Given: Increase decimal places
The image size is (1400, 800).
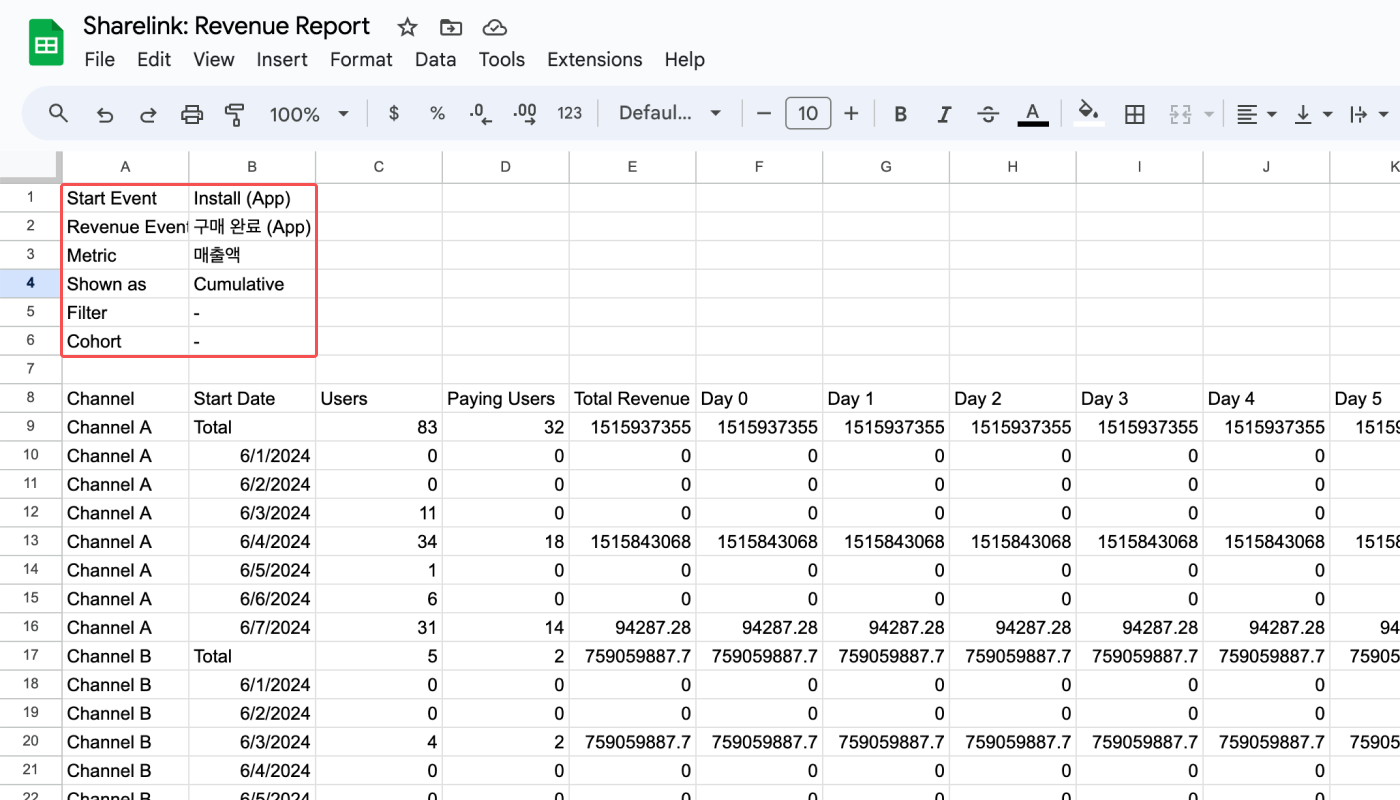Looking at the screenshot, I should (x=524, y=114).
